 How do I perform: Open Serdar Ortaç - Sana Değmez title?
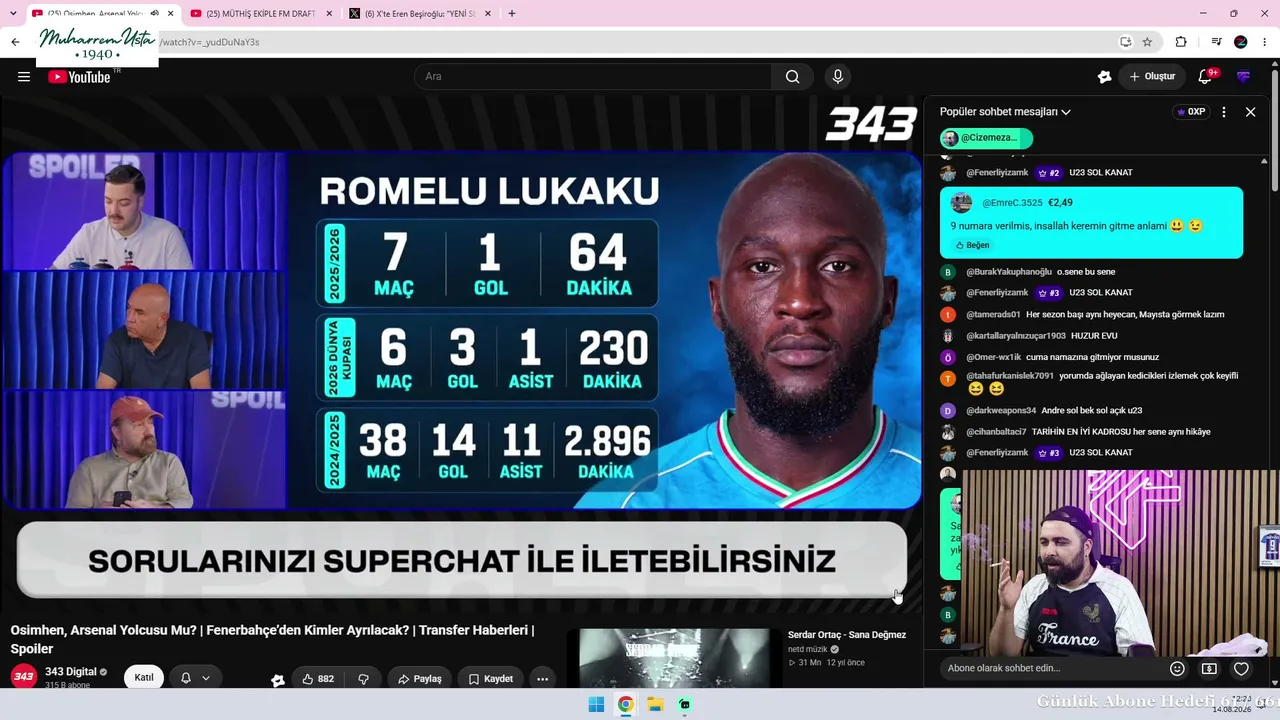click(847, 635)
